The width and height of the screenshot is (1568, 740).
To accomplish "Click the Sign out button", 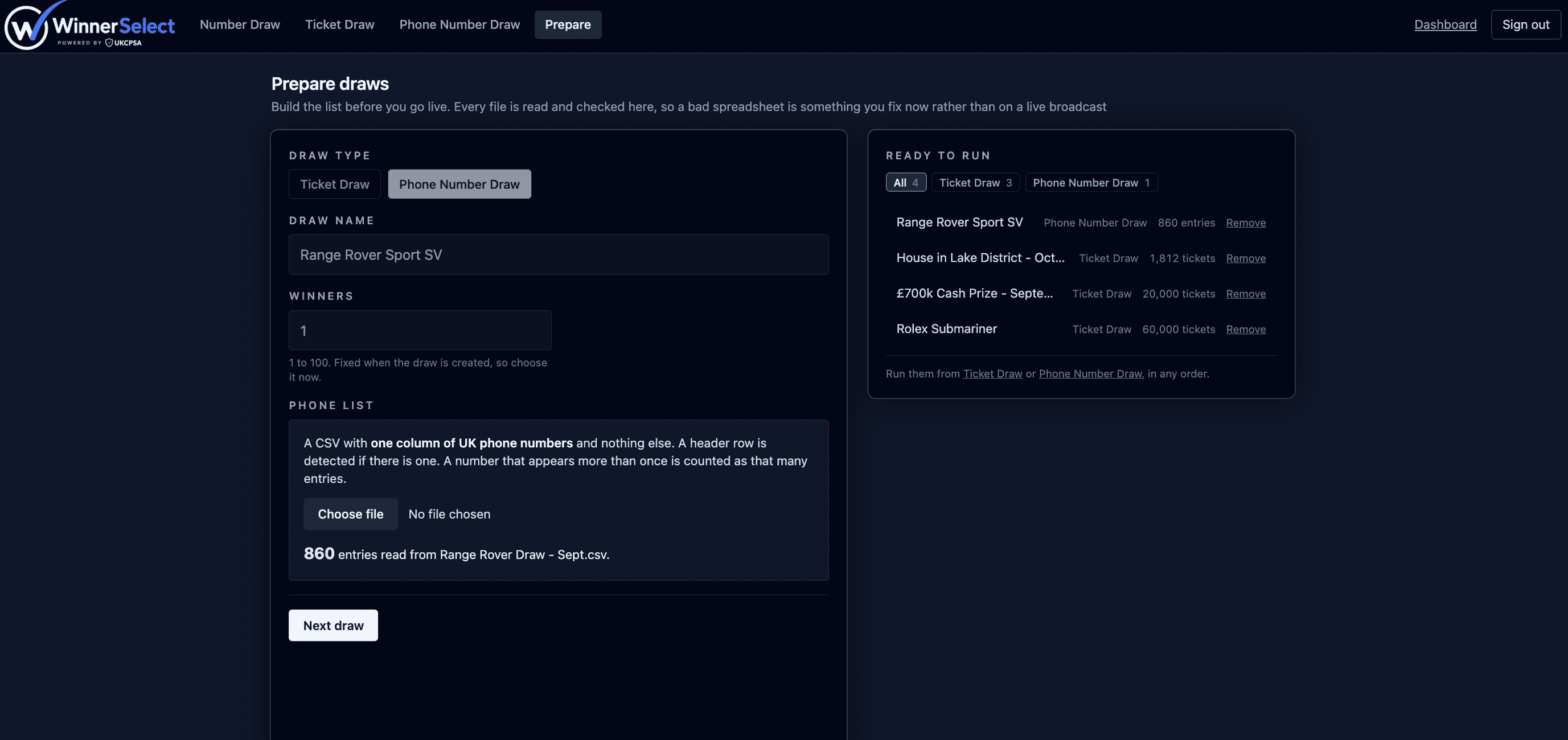I will click(1525, 24).
